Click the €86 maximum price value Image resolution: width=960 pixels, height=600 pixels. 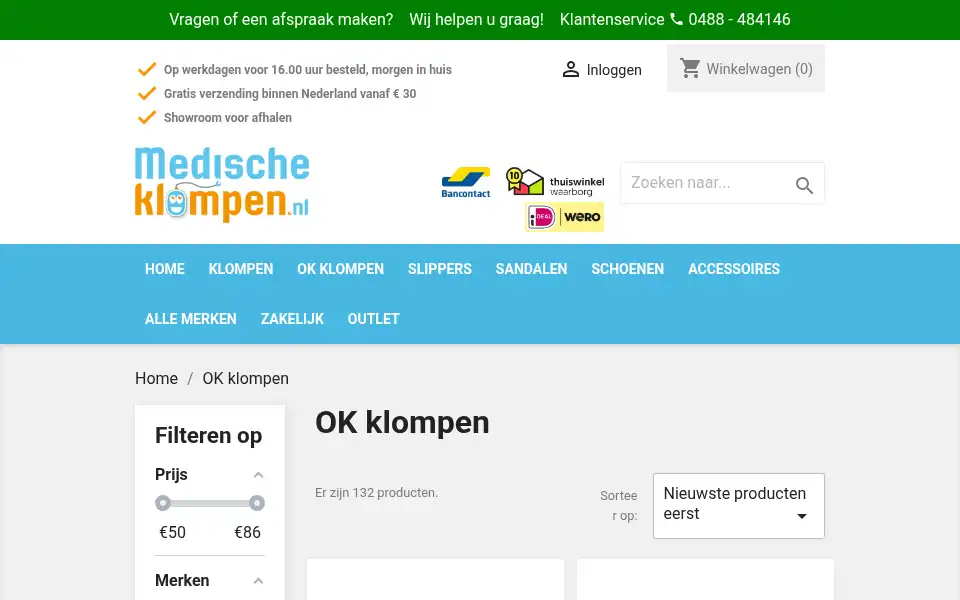[247, 532]
